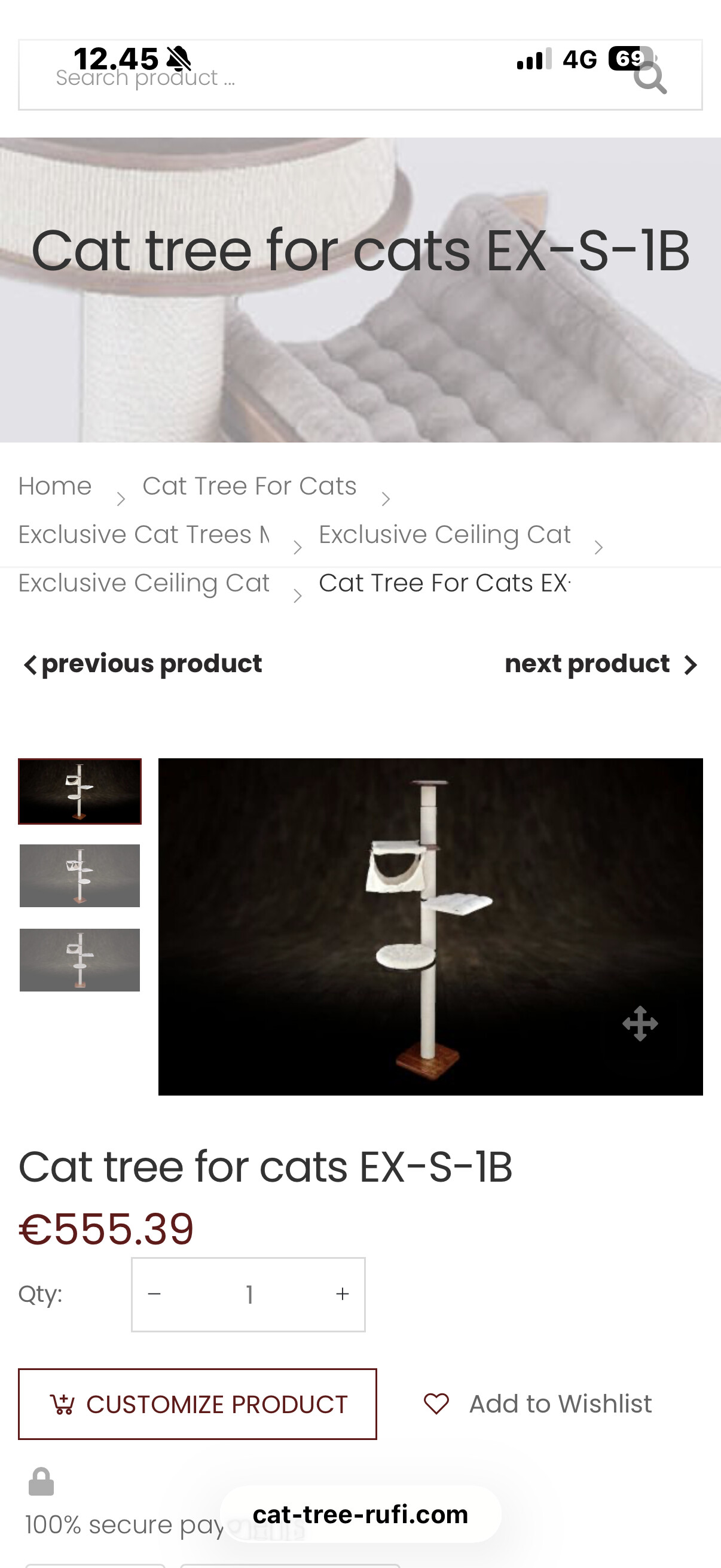Click the search magnifier icon

[x=650, y=78]
